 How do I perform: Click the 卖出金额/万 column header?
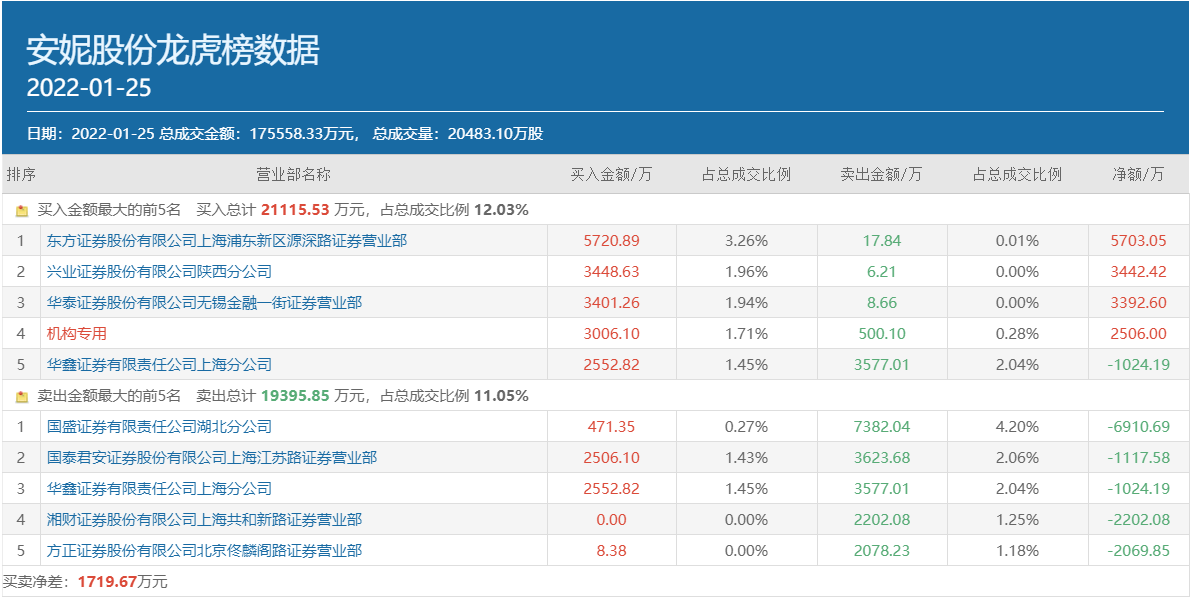point(881,174)
